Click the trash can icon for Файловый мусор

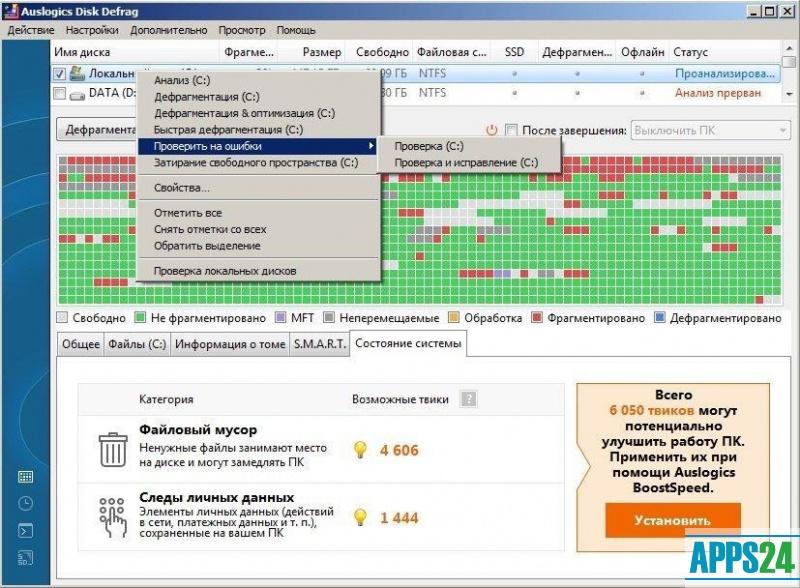point(113,450)
